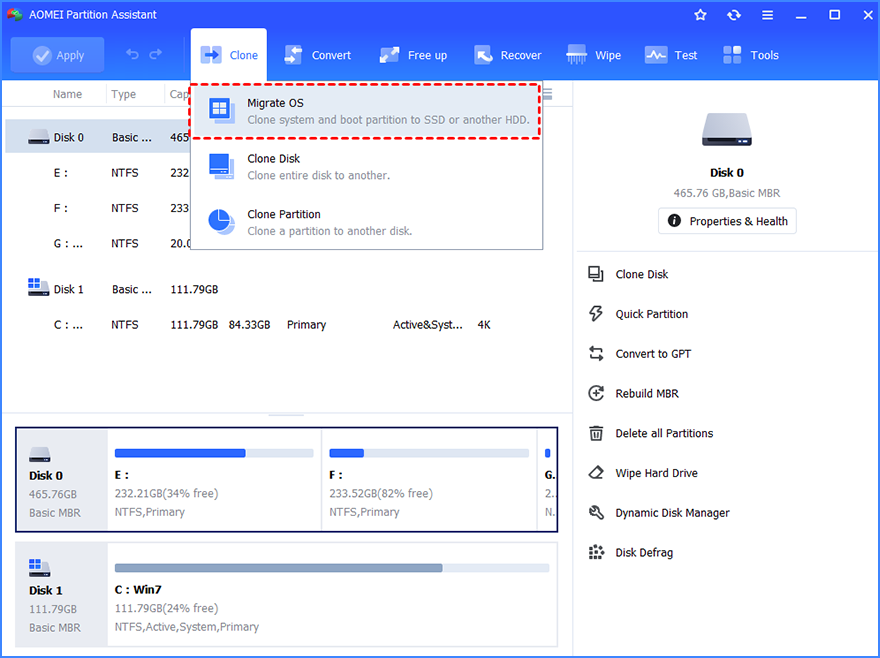Click the F: partition usage bar

pos(429,453)
